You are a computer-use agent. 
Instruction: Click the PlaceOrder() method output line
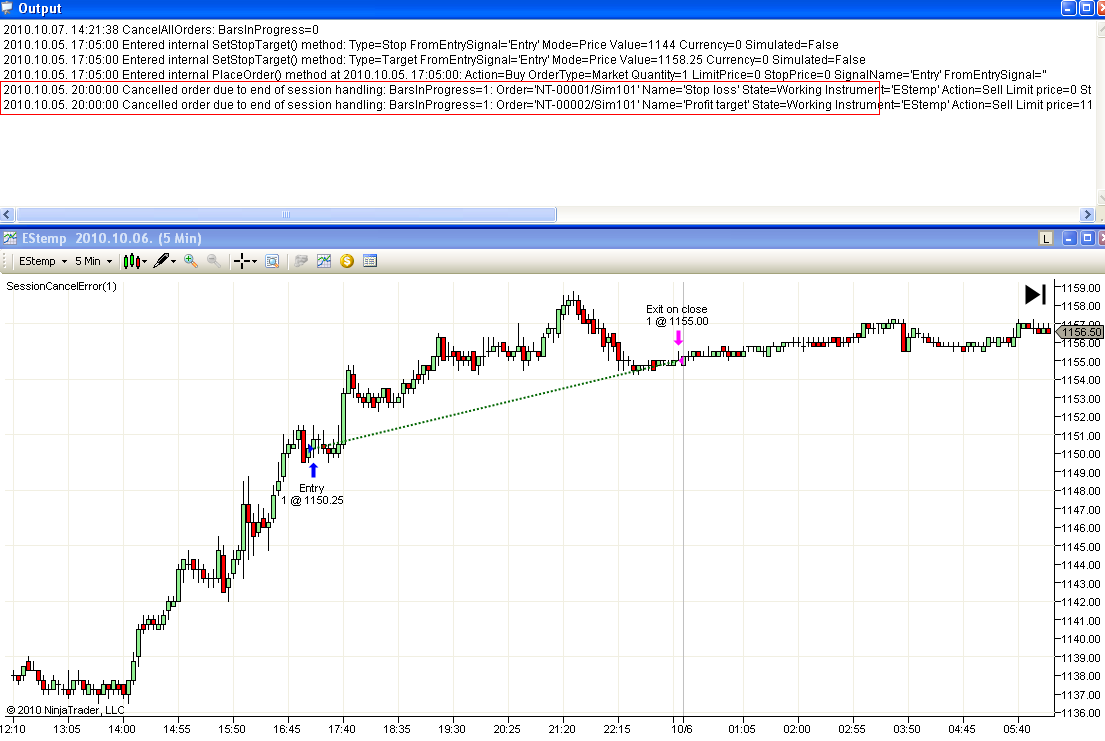click(x=525, y=75)
